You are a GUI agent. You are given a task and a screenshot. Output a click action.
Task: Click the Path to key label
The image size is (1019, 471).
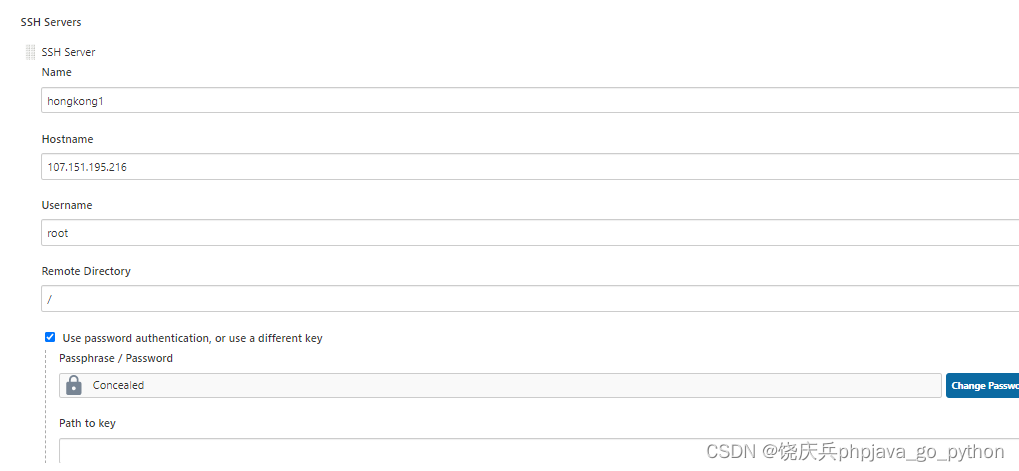pyautogui.click(x=88, y=423)
